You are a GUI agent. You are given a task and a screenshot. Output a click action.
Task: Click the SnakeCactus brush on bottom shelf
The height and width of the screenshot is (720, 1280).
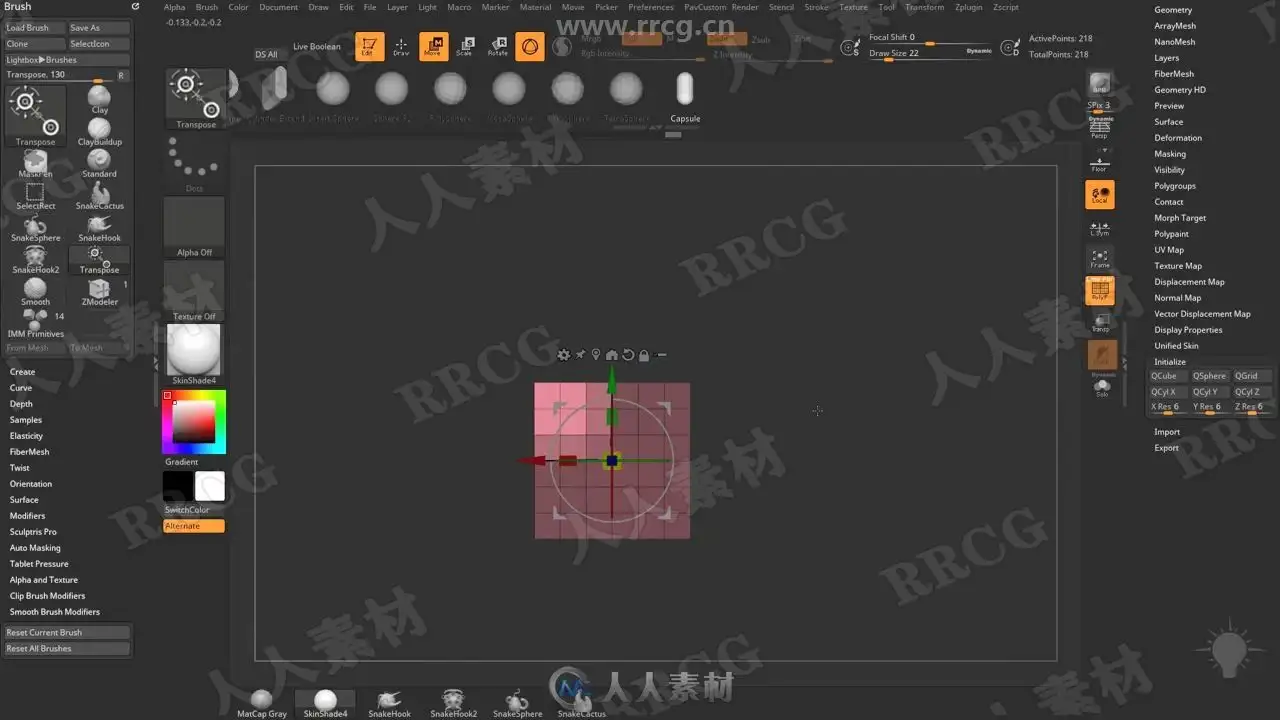point(582,703)
